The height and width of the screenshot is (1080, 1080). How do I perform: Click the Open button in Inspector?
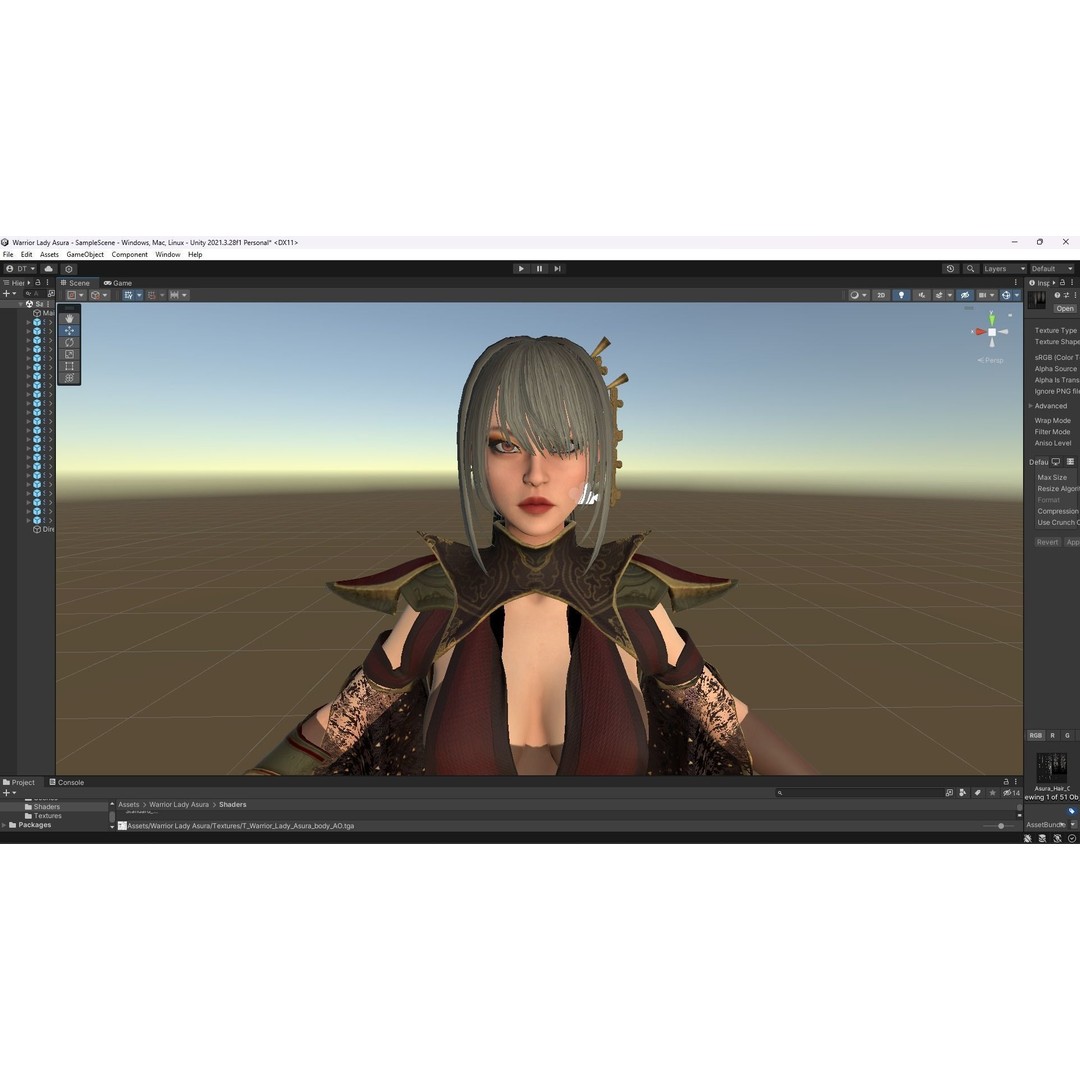pos(1065,309)
